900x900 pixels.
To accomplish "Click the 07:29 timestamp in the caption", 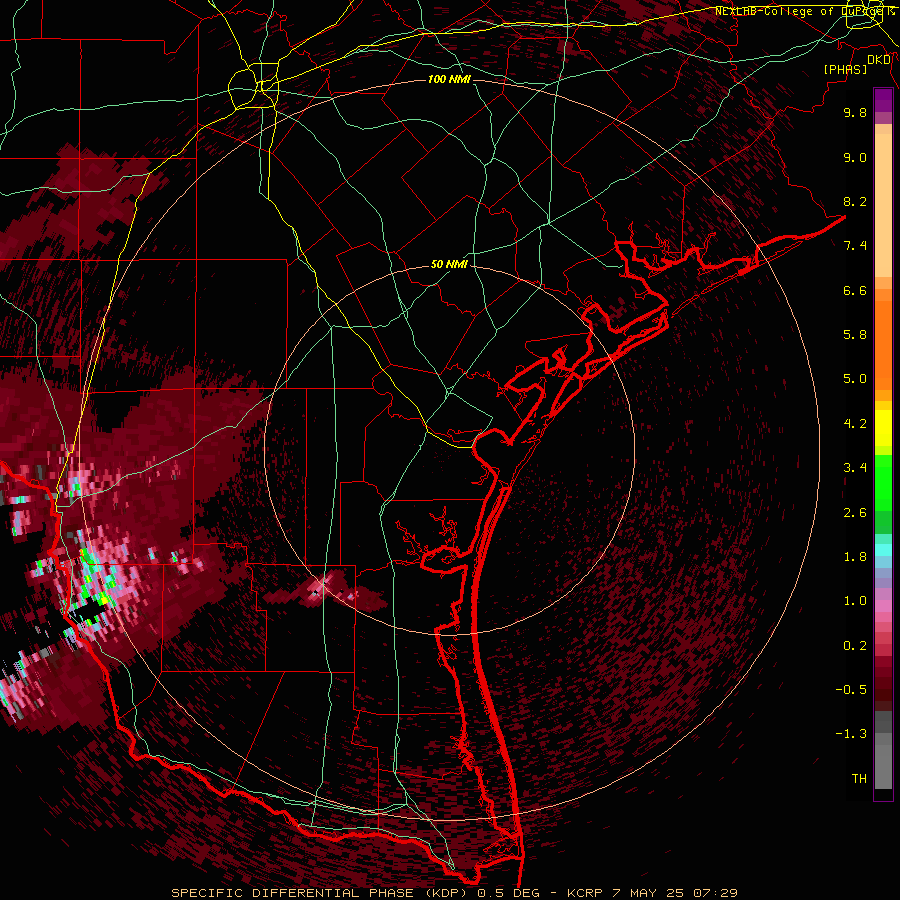I will point(715,893).
